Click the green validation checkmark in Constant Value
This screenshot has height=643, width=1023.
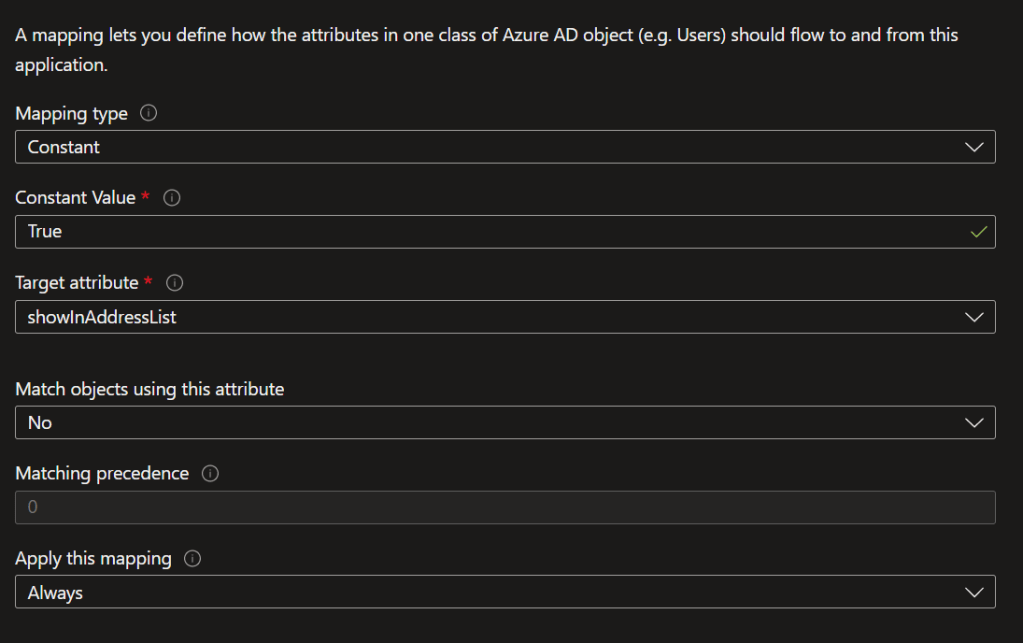978,232
